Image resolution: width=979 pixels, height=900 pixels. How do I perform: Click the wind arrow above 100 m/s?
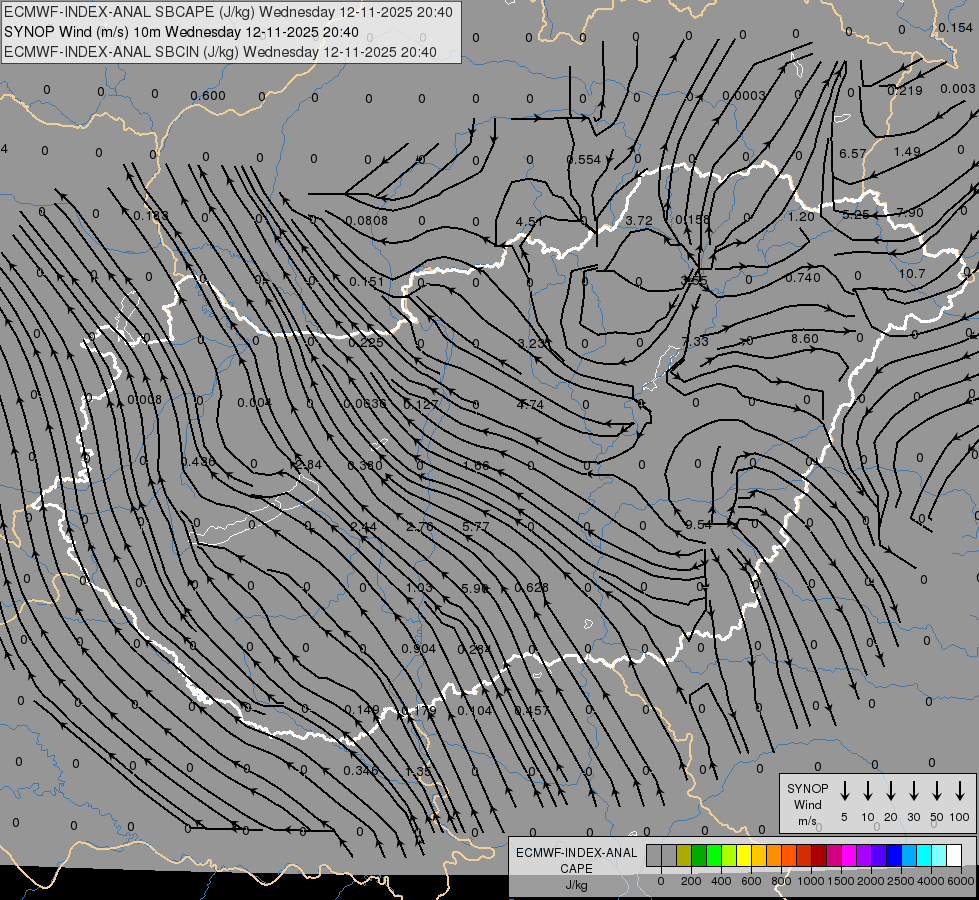click(960, 790)
